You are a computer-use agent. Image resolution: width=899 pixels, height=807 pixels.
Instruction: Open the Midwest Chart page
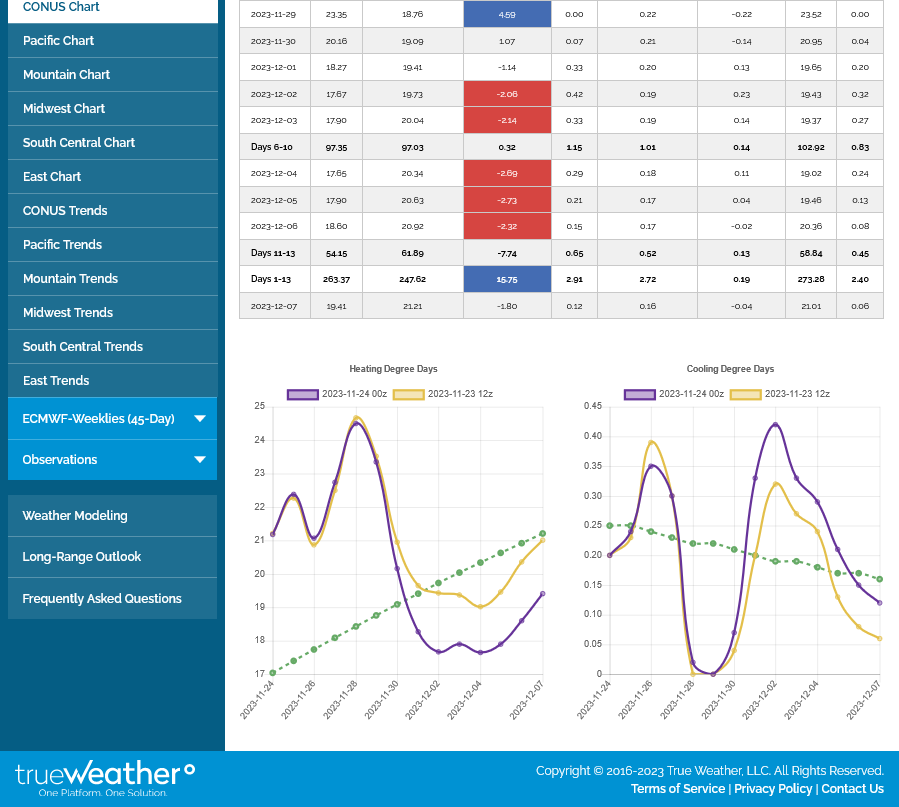64,109
